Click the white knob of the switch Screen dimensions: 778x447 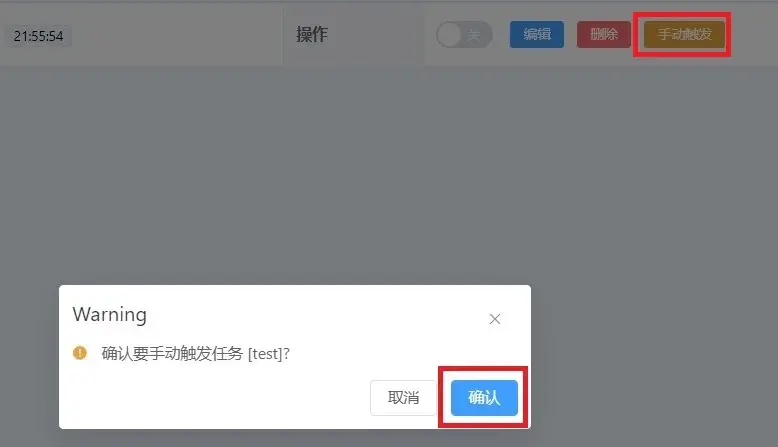450,35
